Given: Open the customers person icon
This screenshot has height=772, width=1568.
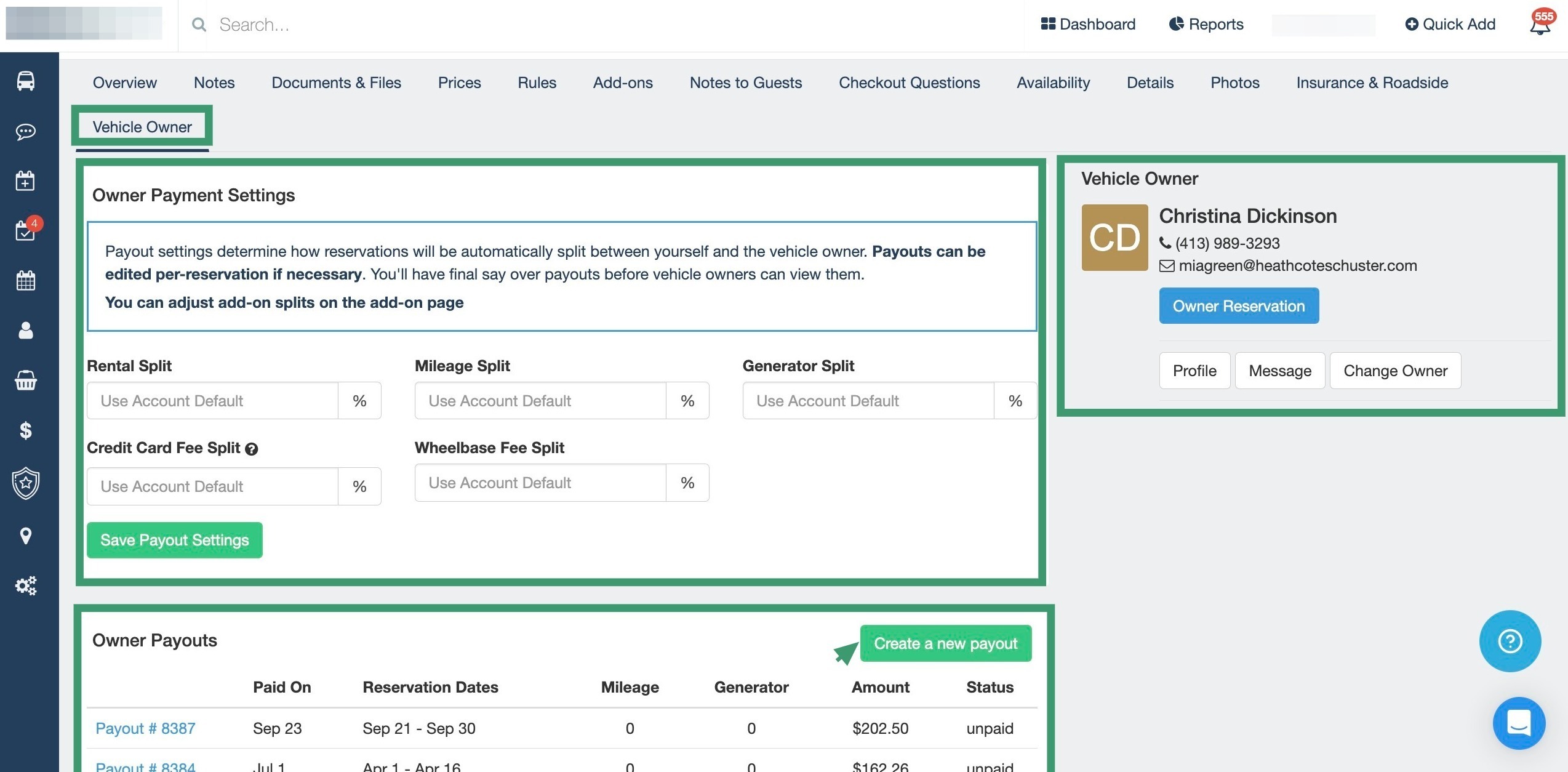Looking at the screenshot, I should tap(26, 331).
